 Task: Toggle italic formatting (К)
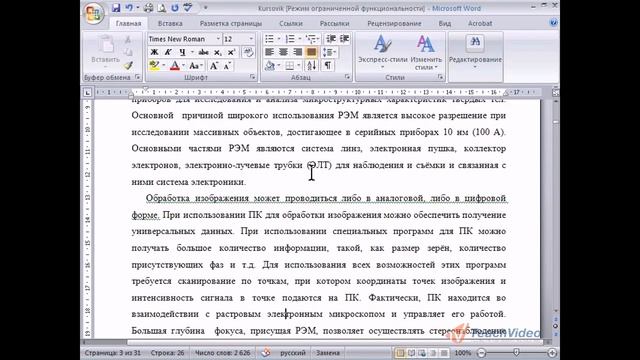(x=168, y=52)
